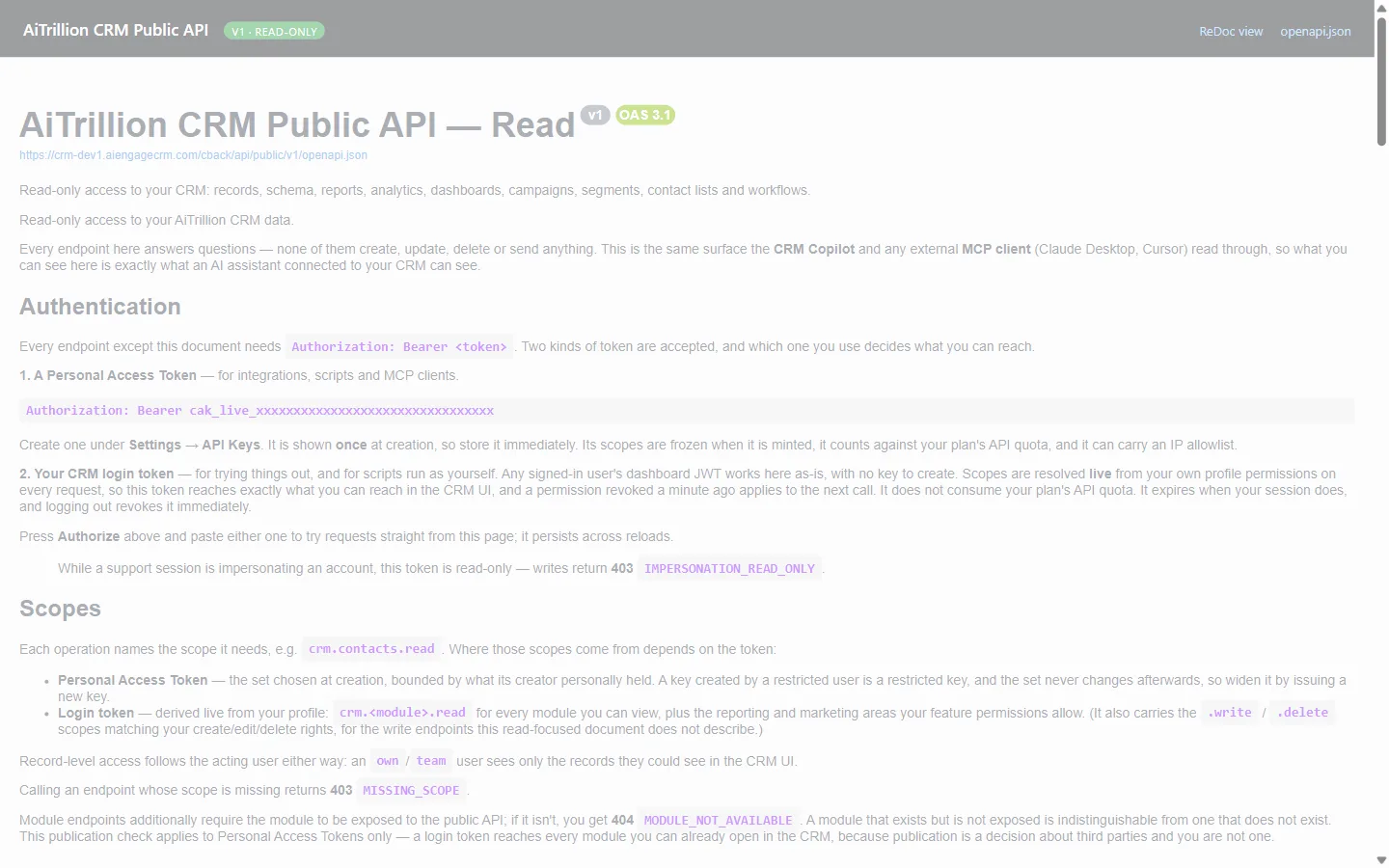Open the ReDoc view link

tap(1231, 32)
